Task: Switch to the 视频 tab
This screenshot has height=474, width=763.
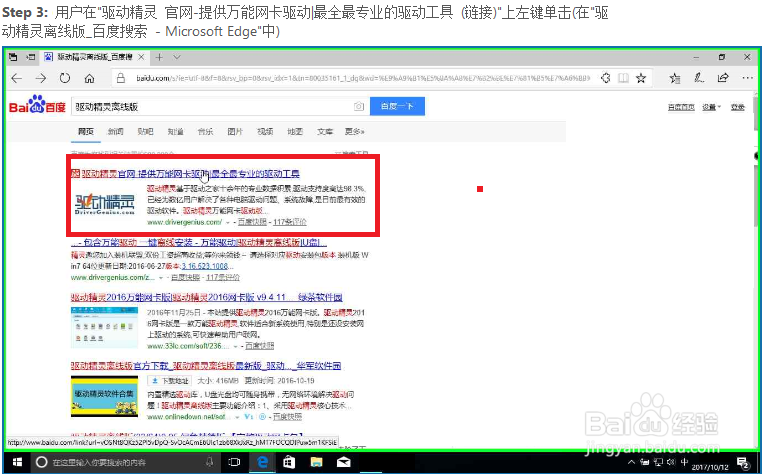Action: pyautogui.click(x=265, y=131)
